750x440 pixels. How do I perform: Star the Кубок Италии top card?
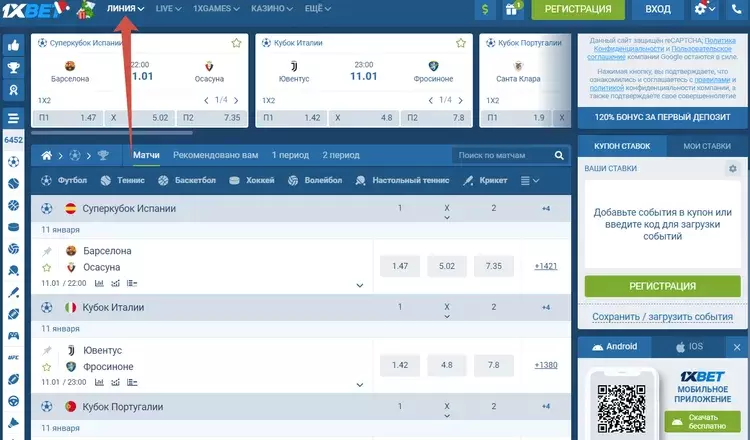(x=461, y=43)
